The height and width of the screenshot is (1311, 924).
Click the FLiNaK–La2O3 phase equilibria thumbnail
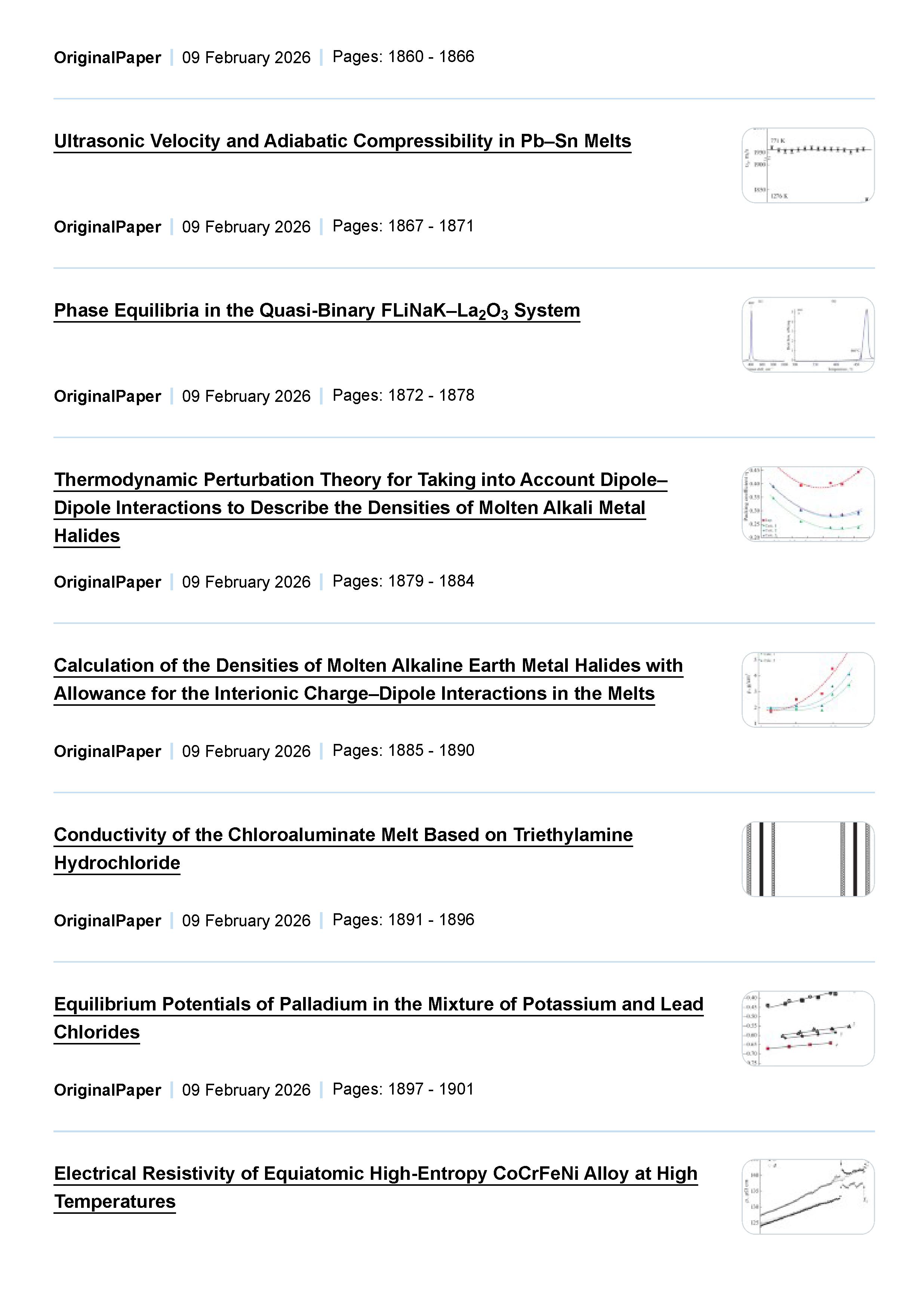[807, 335]
